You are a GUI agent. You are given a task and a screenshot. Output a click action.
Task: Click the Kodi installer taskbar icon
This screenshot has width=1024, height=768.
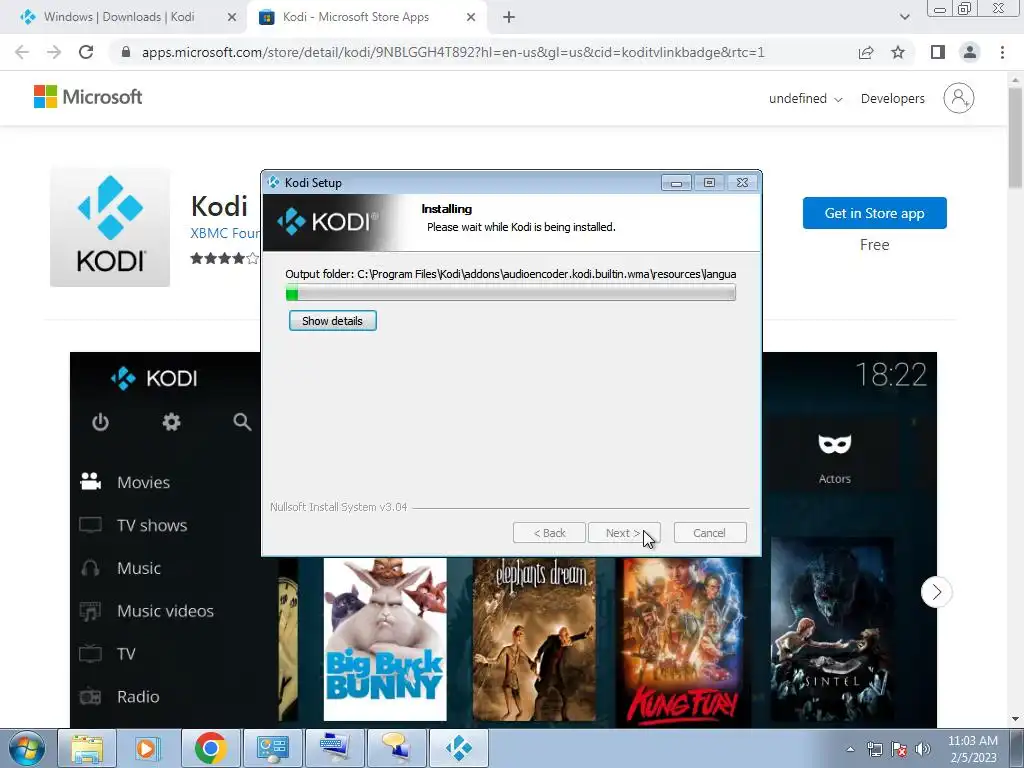459,748
